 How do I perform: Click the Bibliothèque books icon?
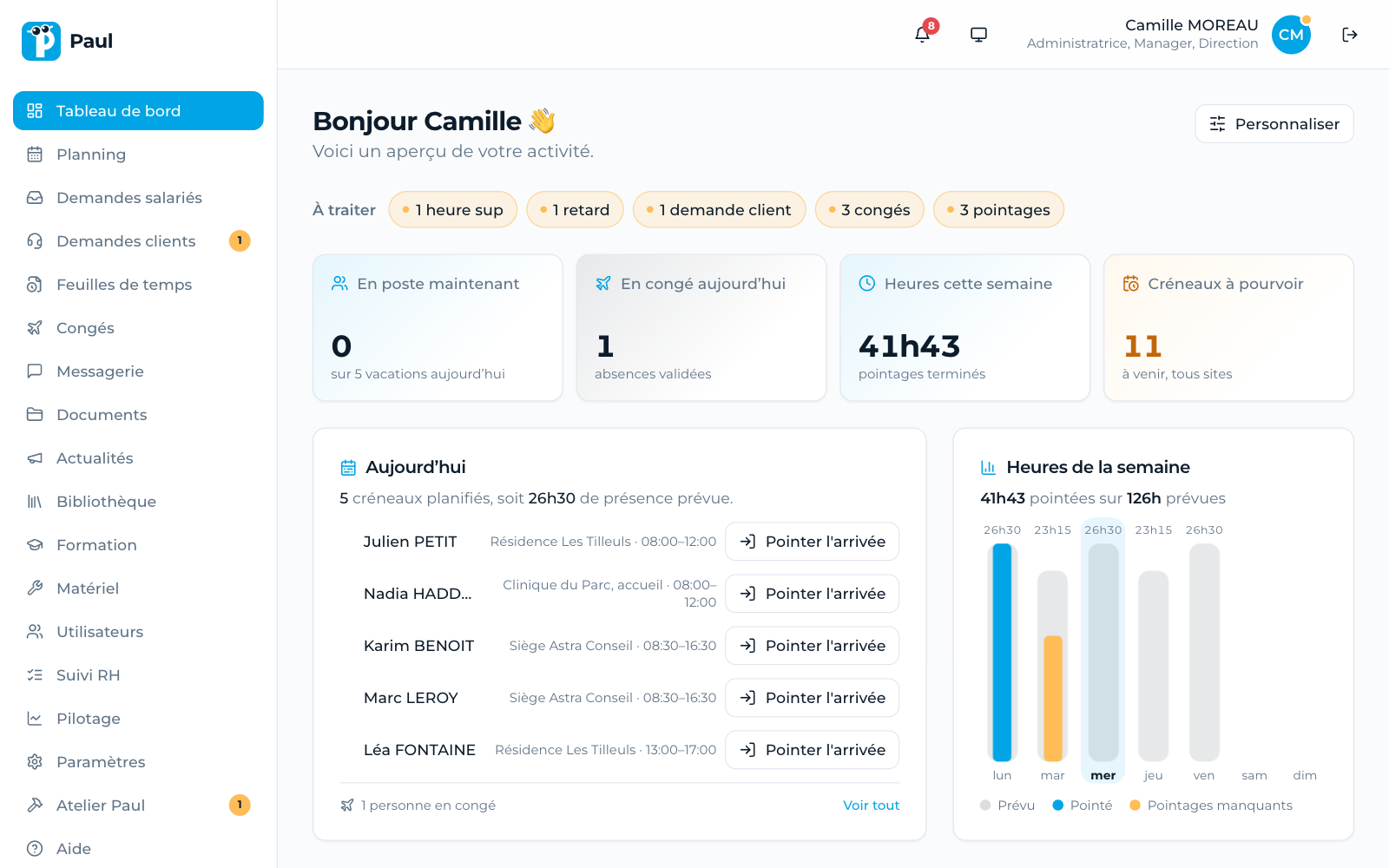point(35,502)
